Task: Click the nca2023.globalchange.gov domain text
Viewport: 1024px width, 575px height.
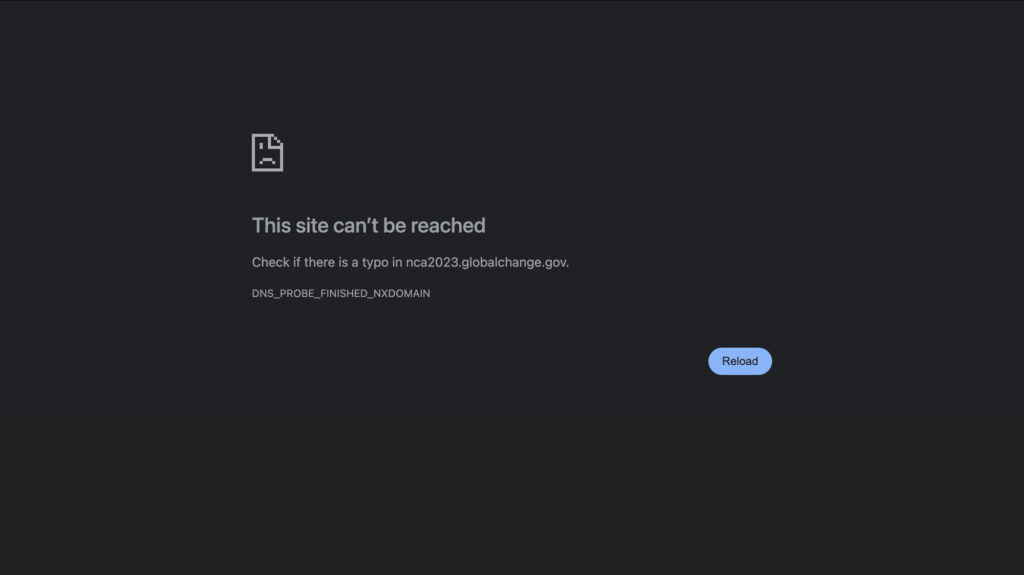Action: (487, 263)
